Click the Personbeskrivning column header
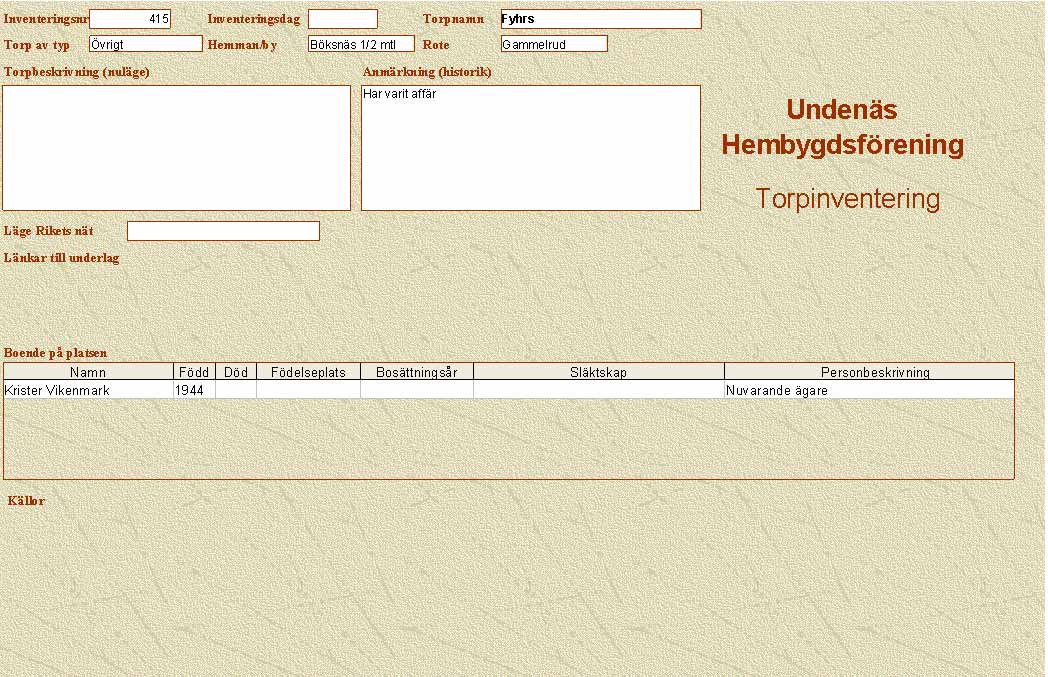The height and width of the screenshot is (677, 1048). pos(868,372)
